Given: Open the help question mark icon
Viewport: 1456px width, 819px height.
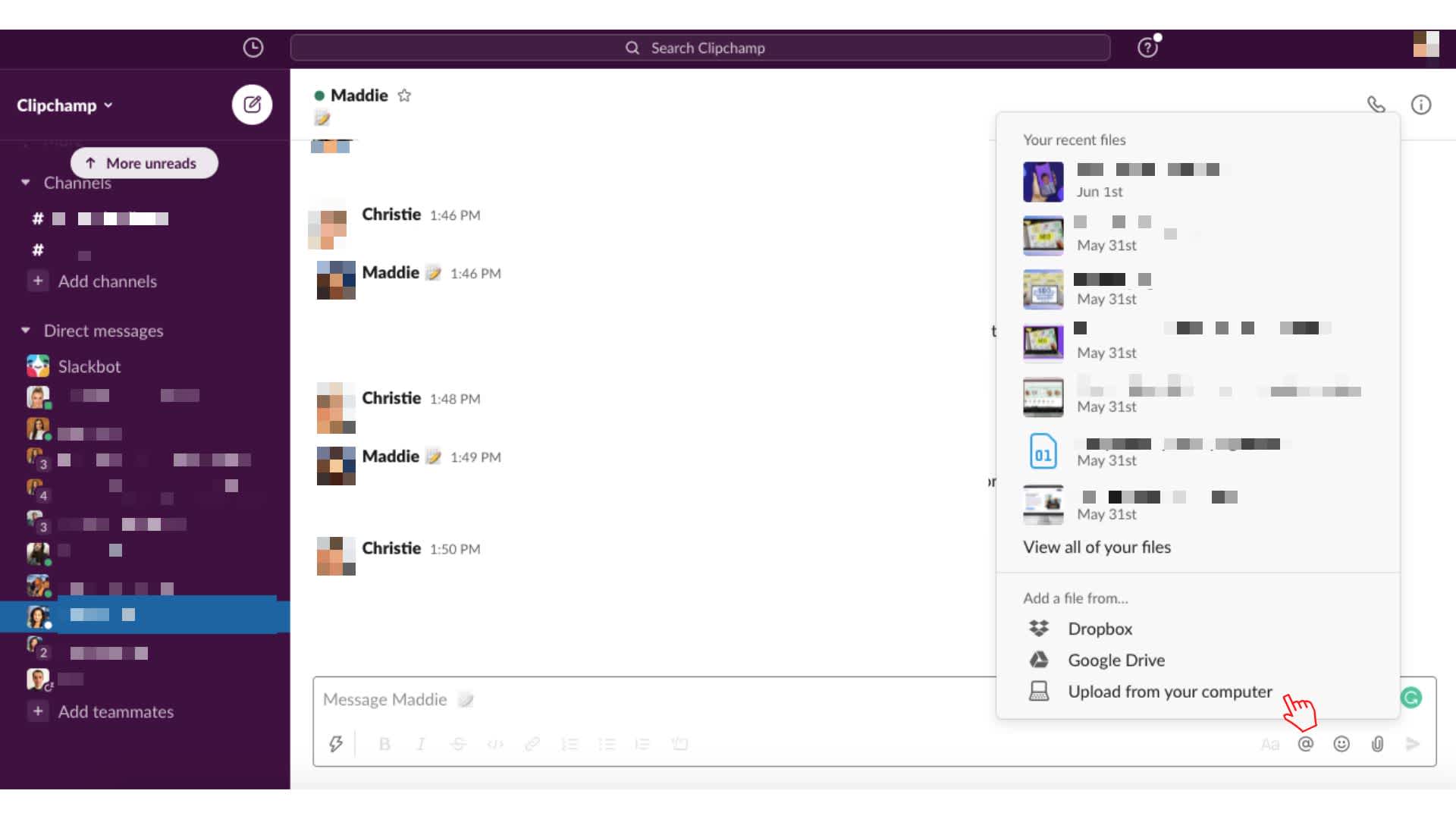Looking at the screenshot, I should 1147,48.
